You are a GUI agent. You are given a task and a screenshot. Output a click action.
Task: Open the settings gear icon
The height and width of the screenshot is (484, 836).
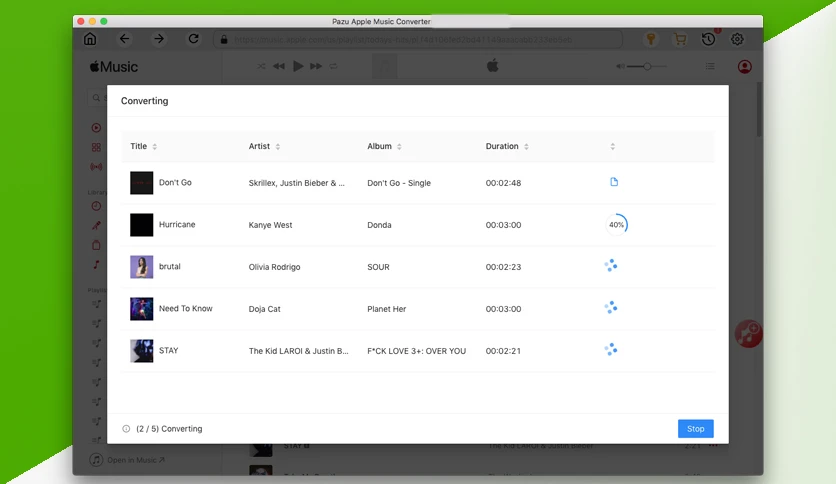pyautogui.click(x=737, y=39)
